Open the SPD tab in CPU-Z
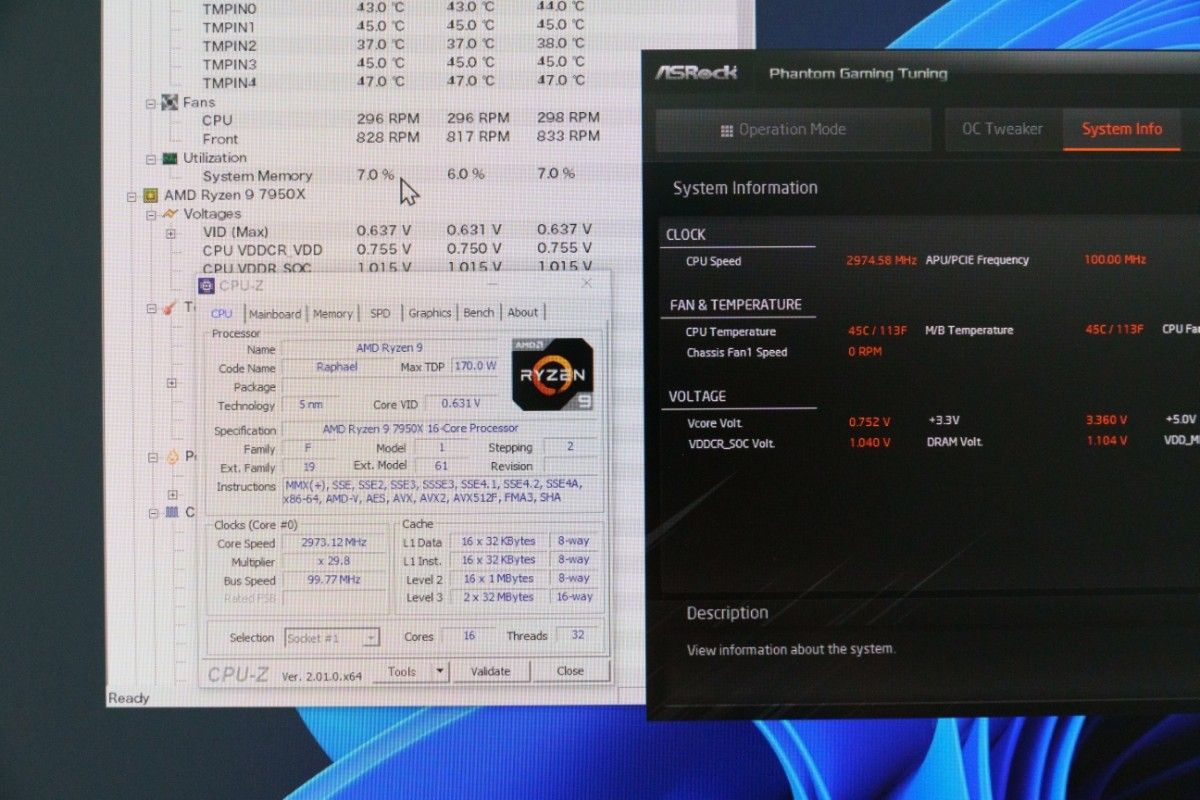 (380, 313)
